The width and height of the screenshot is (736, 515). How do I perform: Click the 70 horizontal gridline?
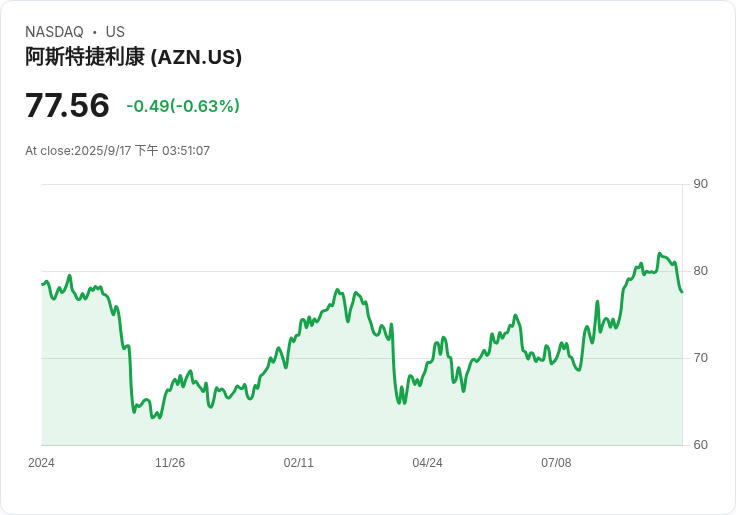362,358
